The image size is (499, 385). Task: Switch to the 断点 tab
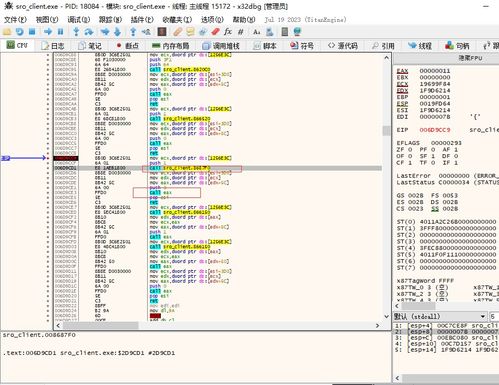point(128,46)
